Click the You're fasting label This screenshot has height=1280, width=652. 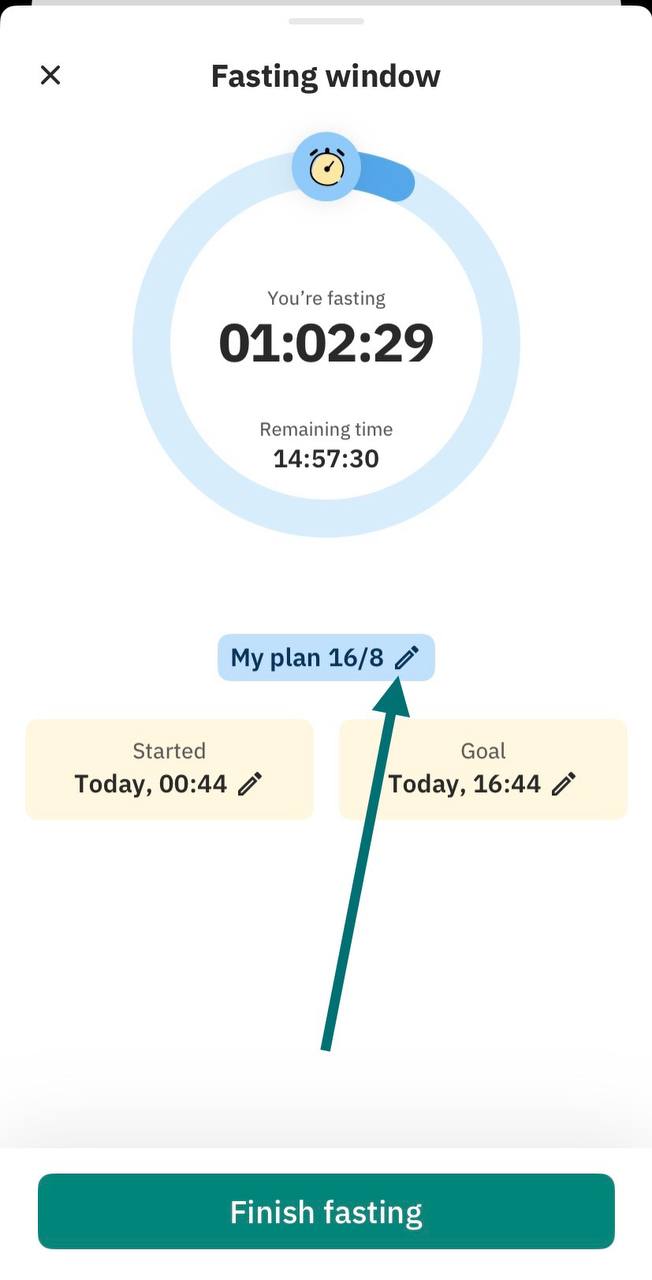point(326,298)
